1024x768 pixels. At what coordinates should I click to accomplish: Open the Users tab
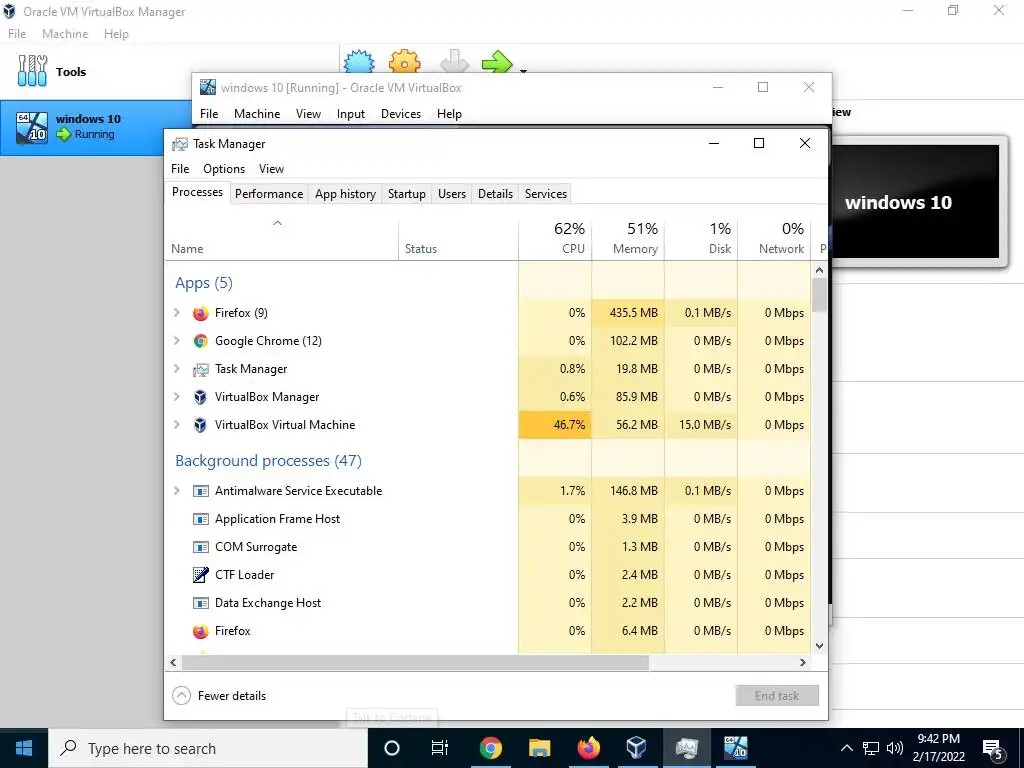(452, 194)
